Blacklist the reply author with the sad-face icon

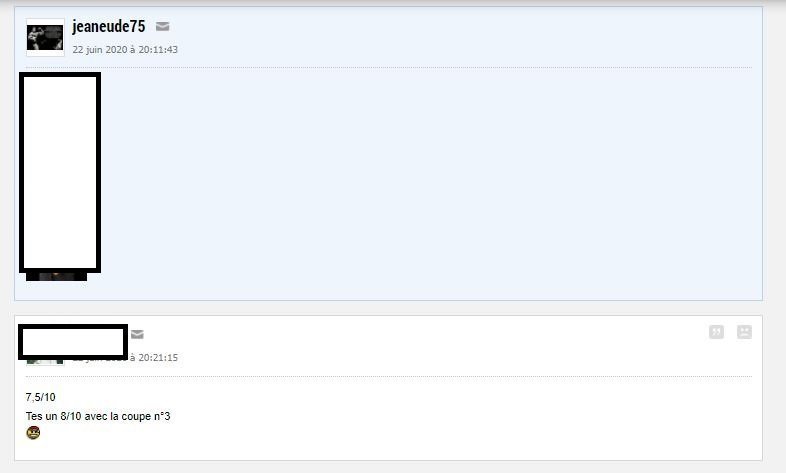tap(744, 332)
